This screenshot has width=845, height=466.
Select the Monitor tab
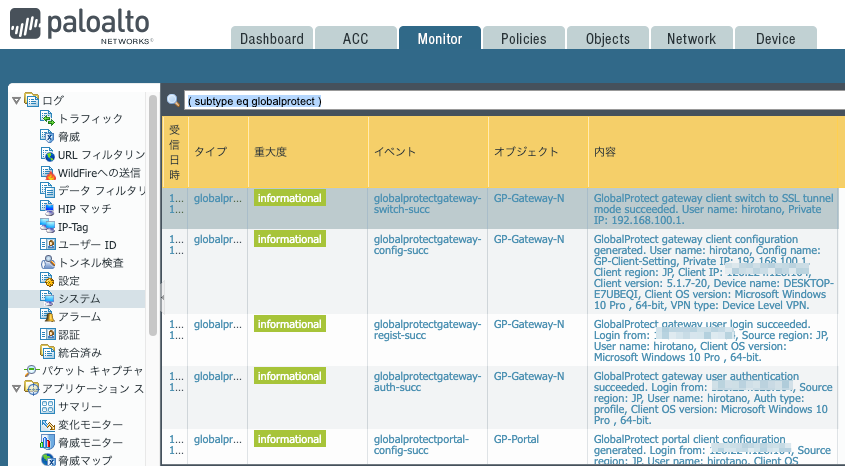point(440,38)
